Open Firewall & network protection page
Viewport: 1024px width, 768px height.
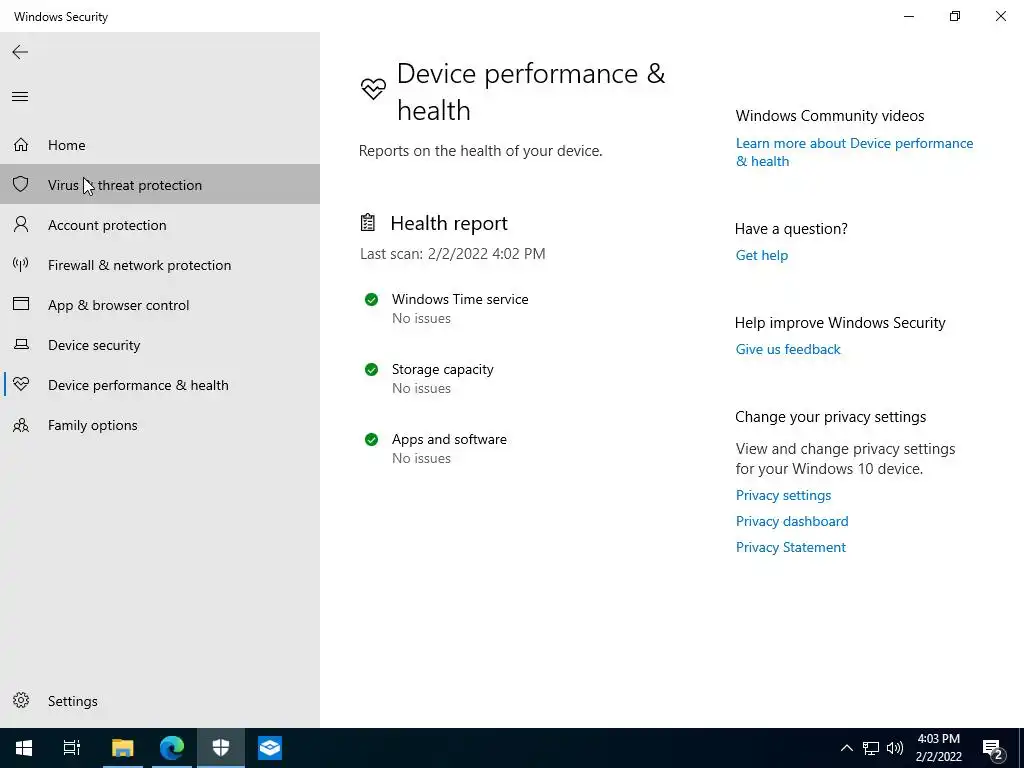point(160,264)
